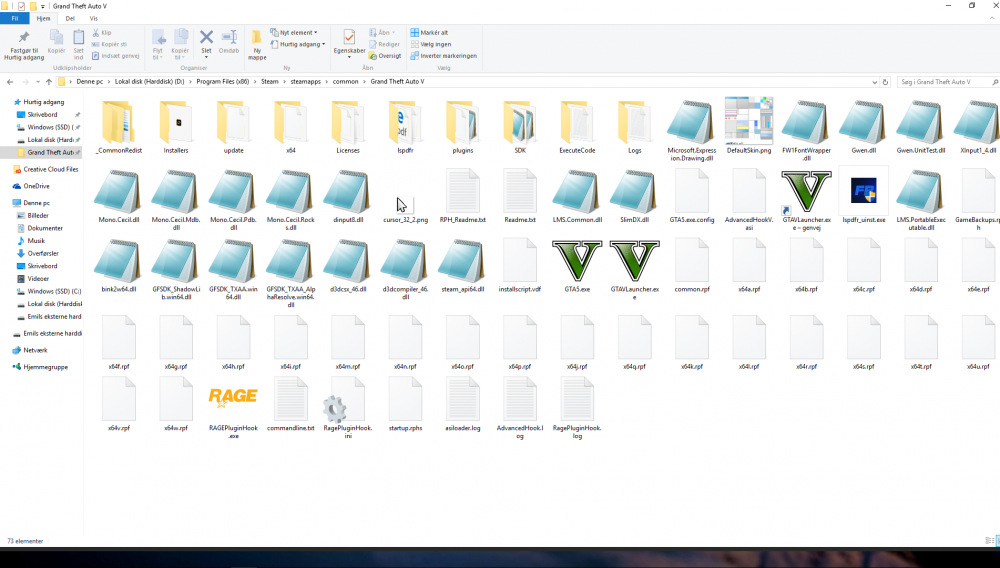Click Steam in address path
Image resolution: width=1000 pixels, height=568 pixels.
(x=270, y=82)
